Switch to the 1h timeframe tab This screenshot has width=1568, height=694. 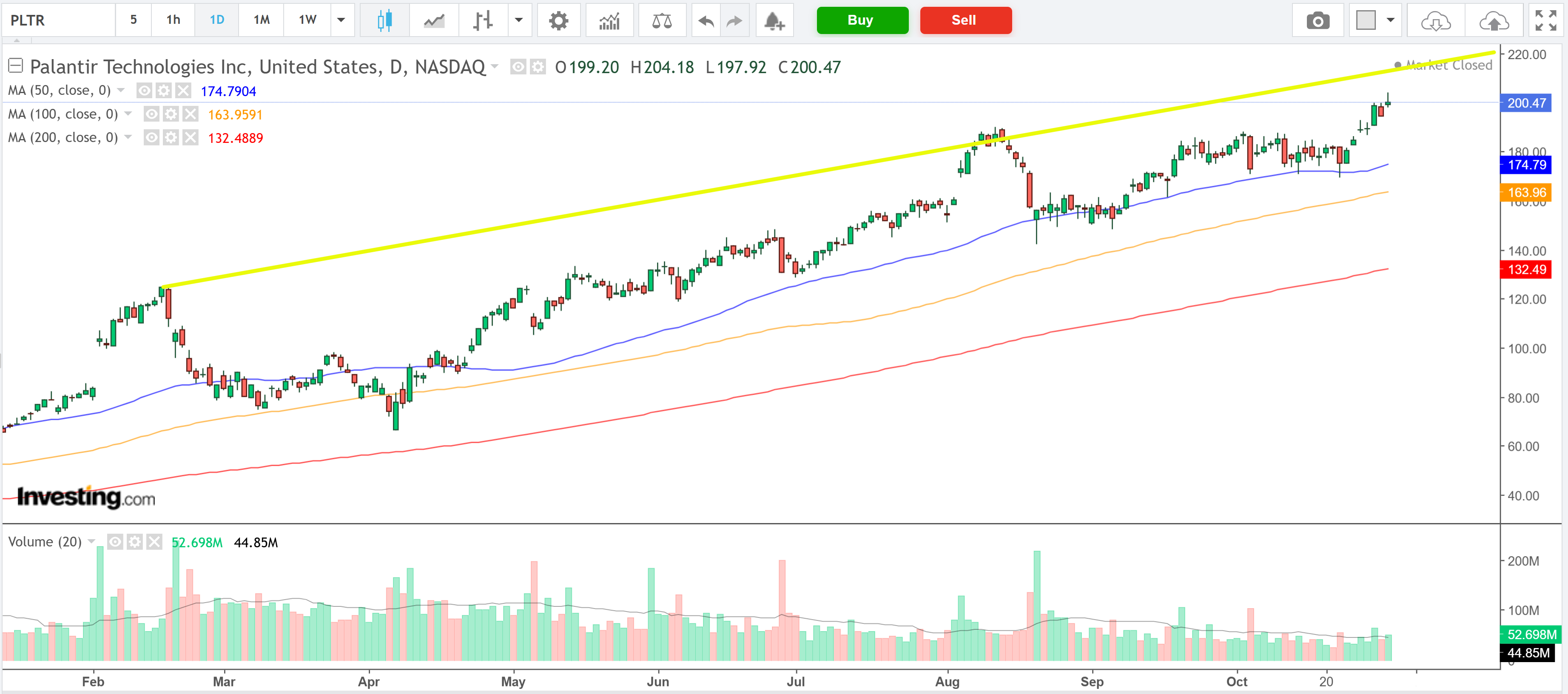coord(172,20)
